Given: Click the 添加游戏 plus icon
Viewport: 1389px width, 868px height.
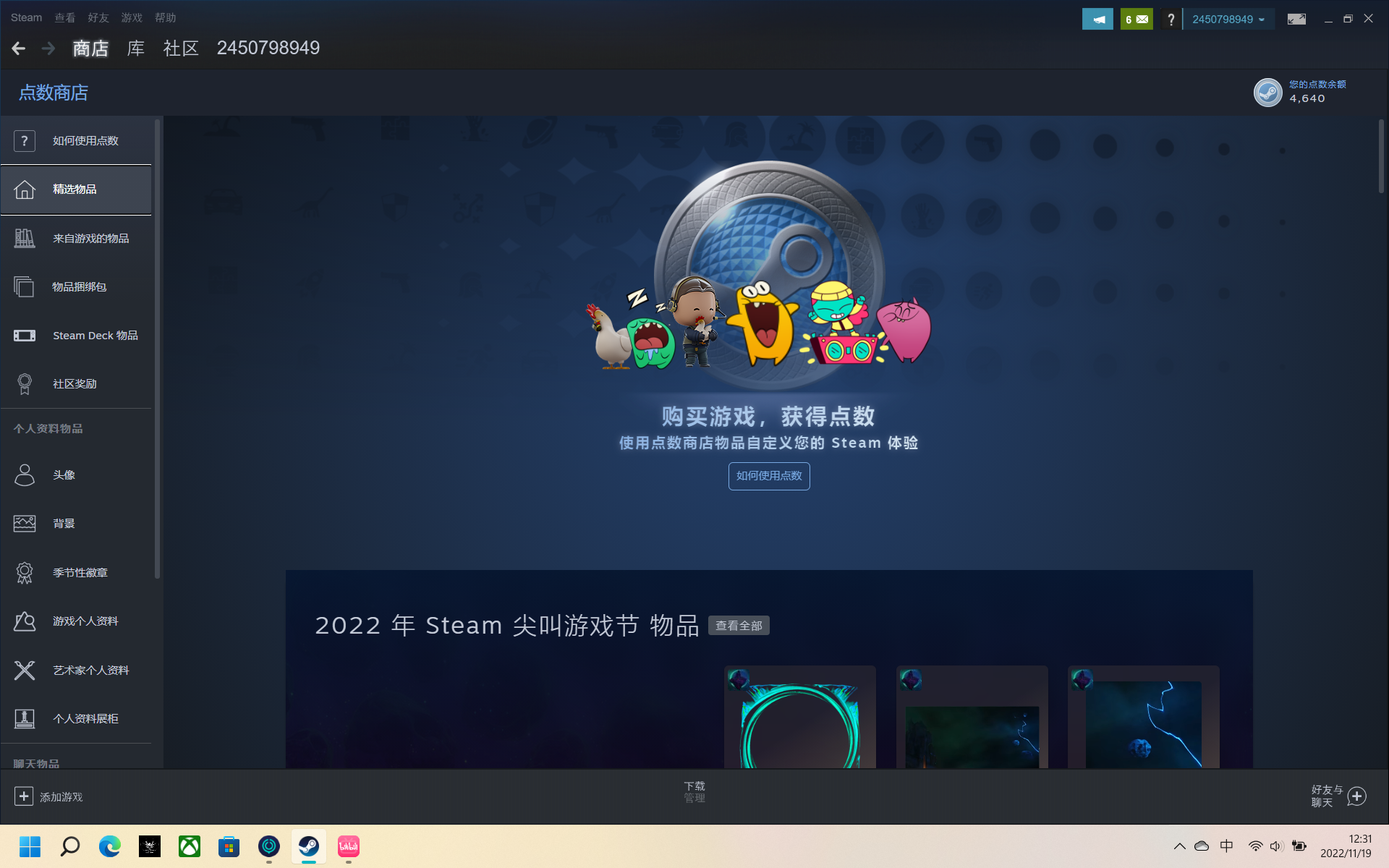Looking at the screenshot, I should click(x=23, y=796).
